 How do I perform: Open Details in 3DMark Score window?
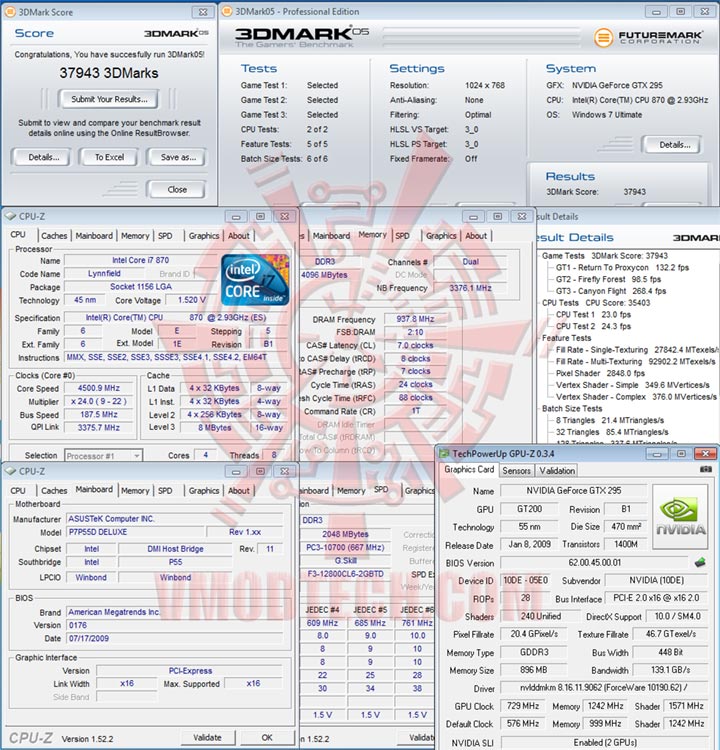click(x=44, y=157)
